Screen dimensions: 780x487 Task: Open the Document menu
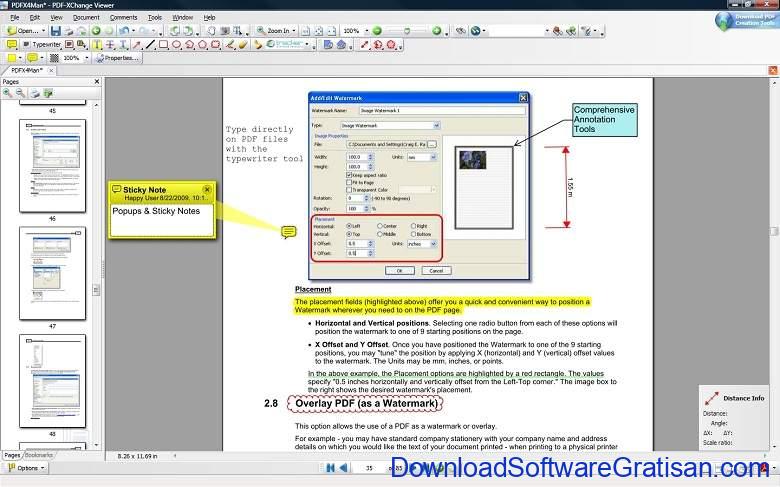pyautogui.click(x=86, y=17)
